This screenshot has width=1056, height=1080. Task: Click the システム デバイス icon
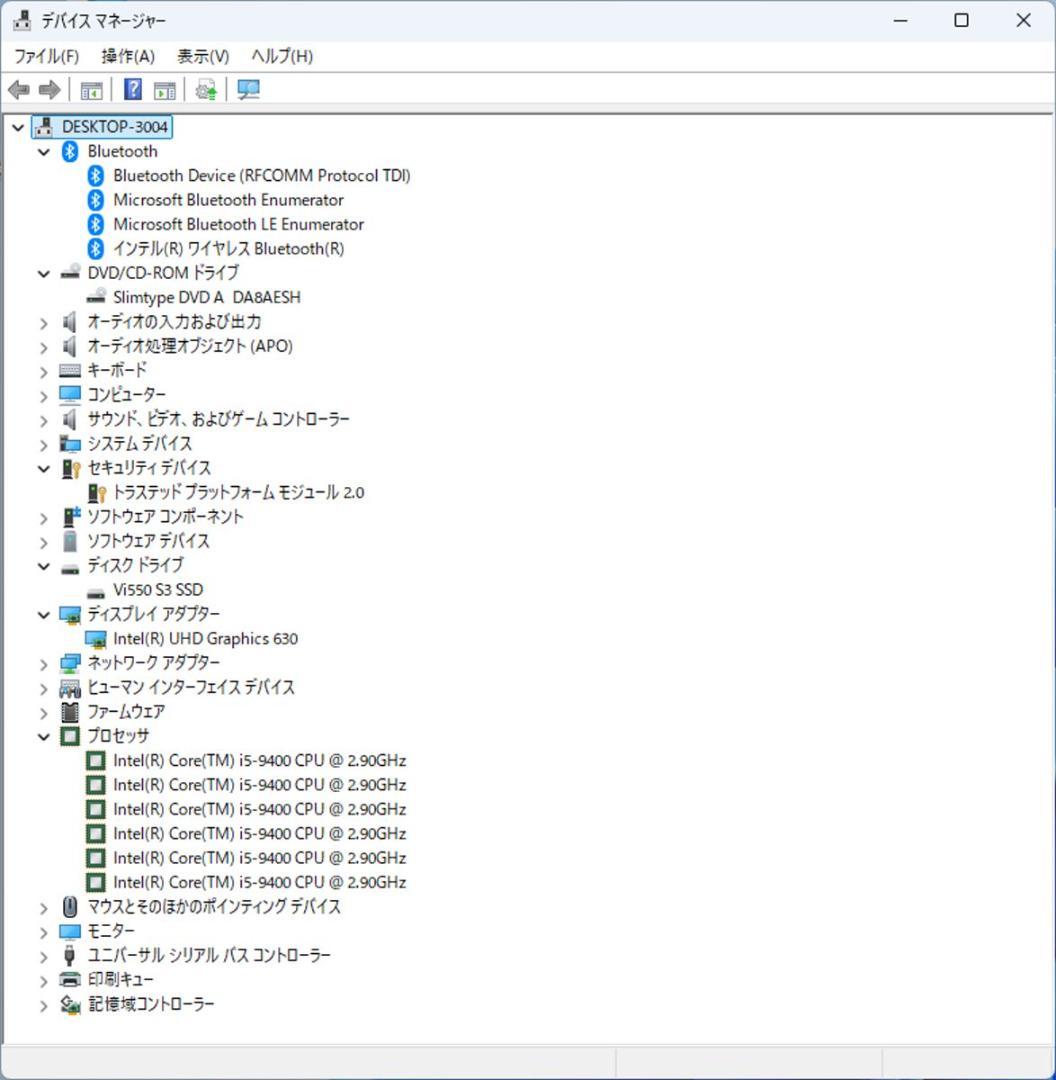point(70,444)
